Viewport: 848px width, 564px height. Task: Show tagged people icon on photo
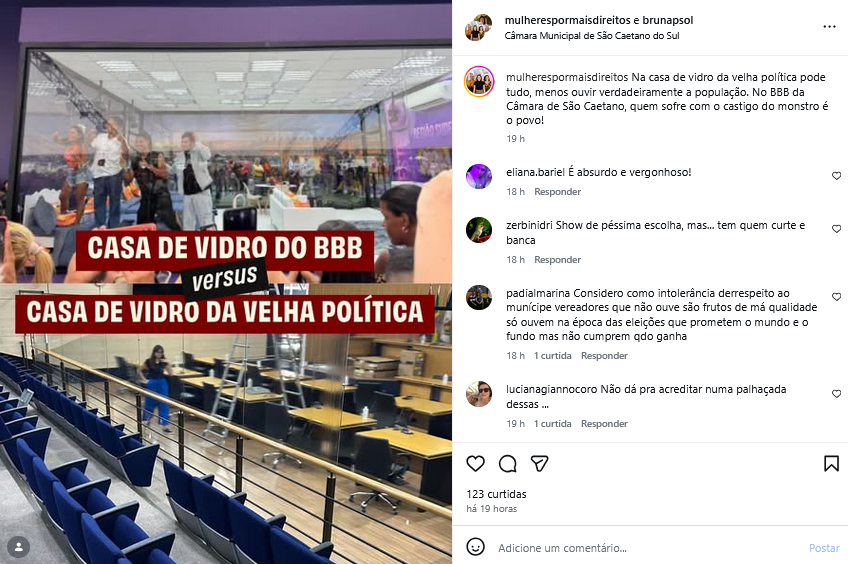(18, 547)
